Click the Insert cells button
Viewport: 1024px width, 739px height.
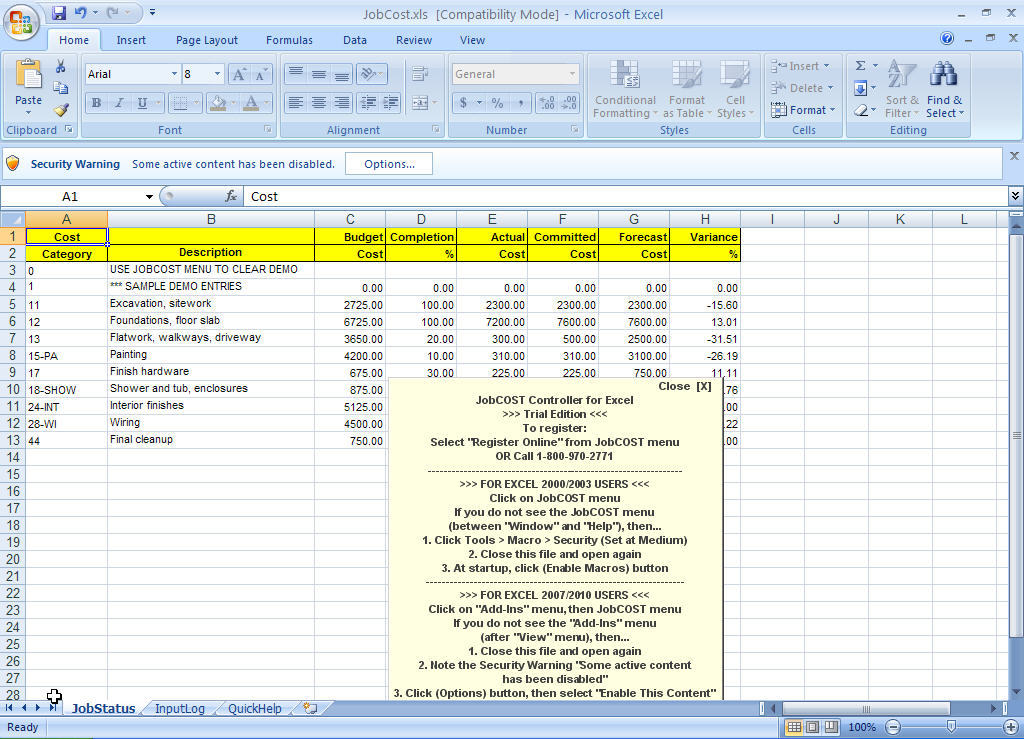pyautogui.click(x=800, y=66)
